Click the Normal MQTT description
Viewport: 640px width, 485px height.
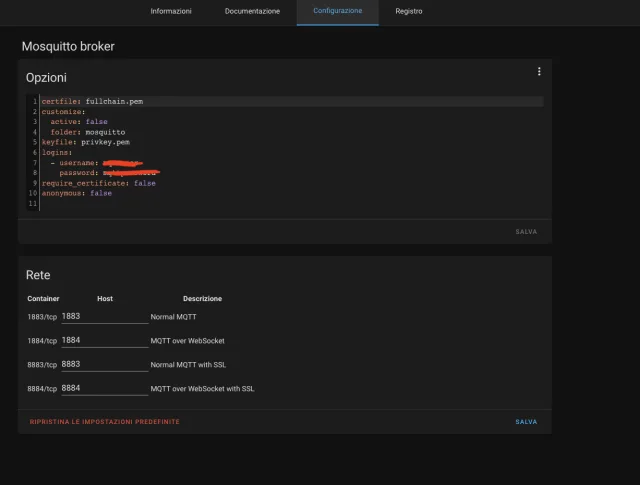pos(173,317)
